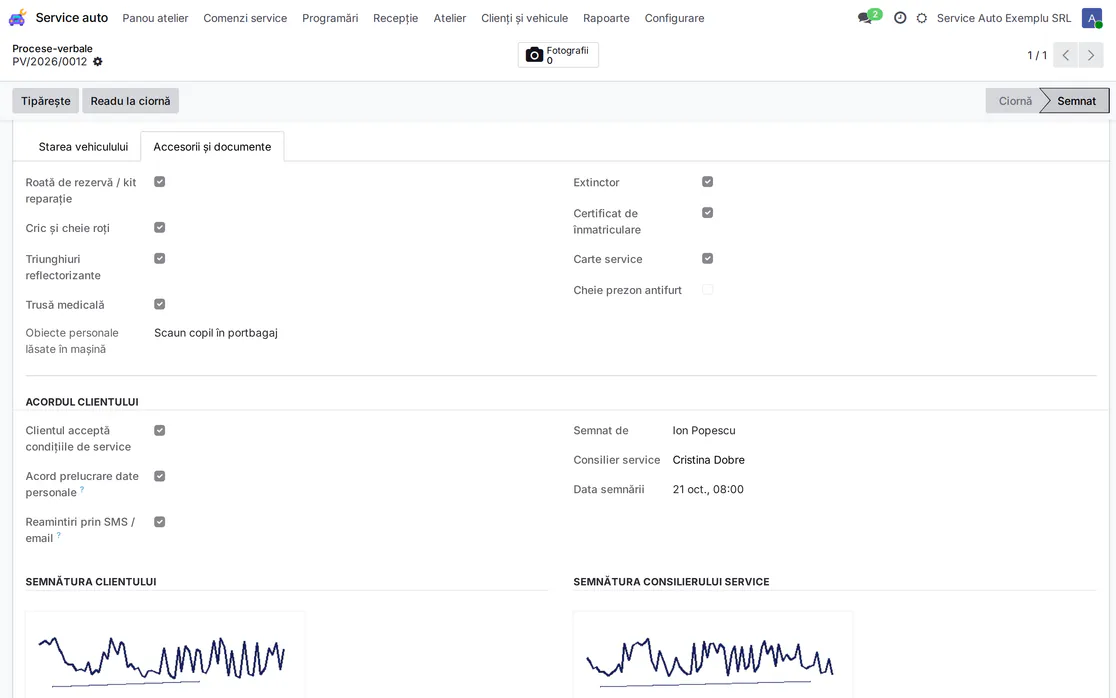1116x698 pixels.
Task: Click the client signature image
Action: (165, 655)
